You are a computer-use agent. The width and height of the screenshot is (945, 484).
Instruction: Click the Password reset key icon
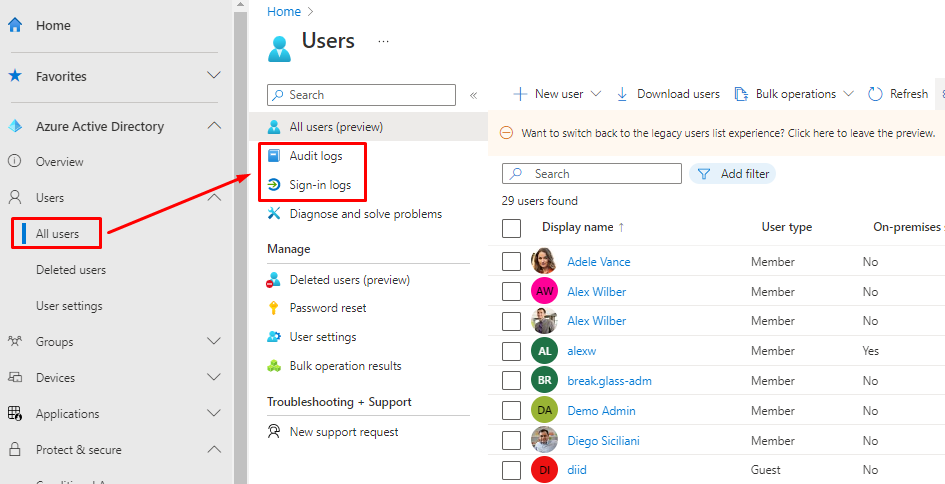point(274,308)
